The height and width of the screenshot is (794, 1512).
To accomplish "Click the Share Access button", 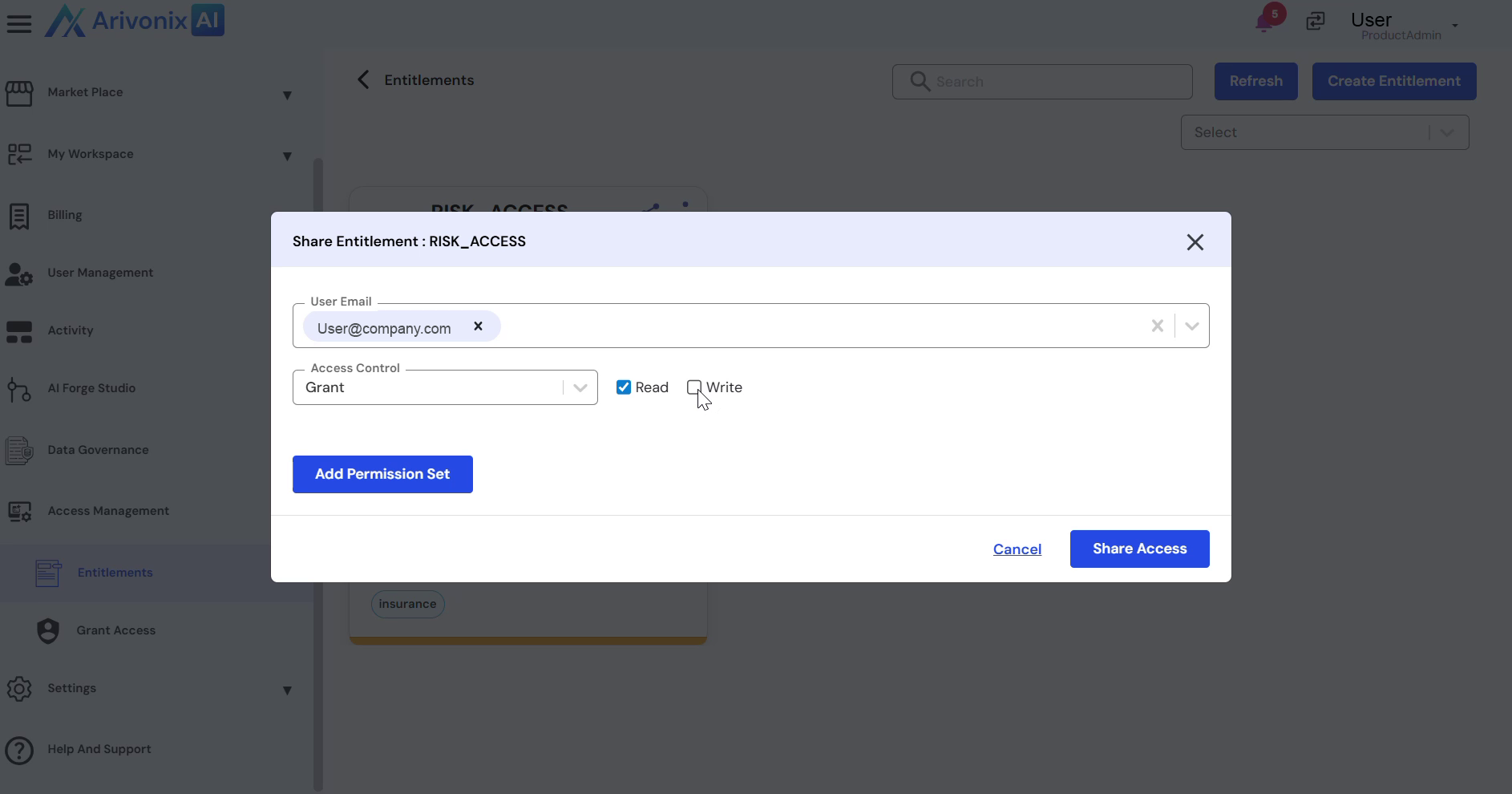I will pos(1139,549).
